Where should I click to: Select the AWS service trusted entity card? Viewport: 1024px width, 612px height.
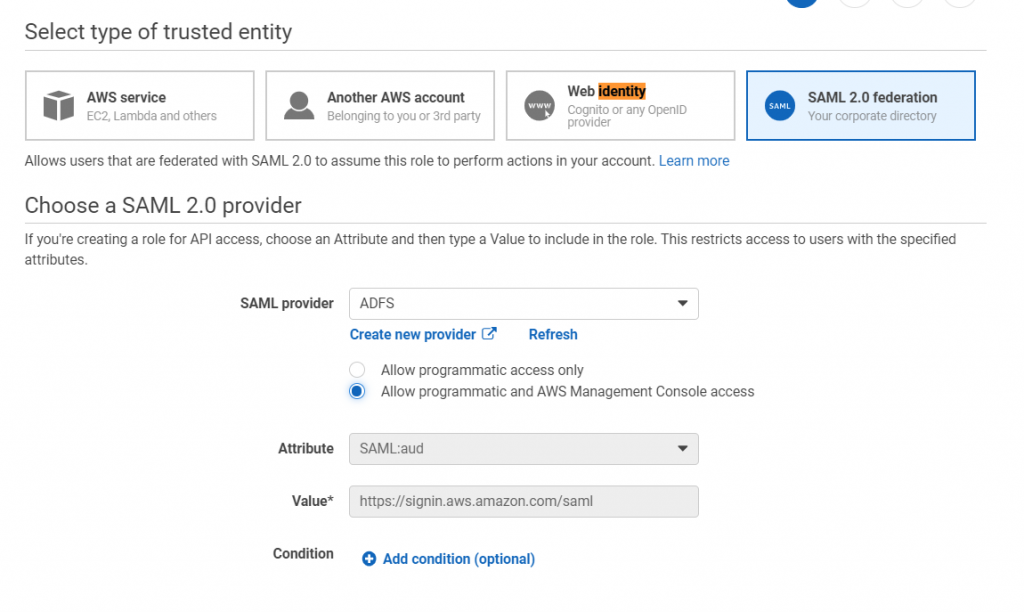139,105
